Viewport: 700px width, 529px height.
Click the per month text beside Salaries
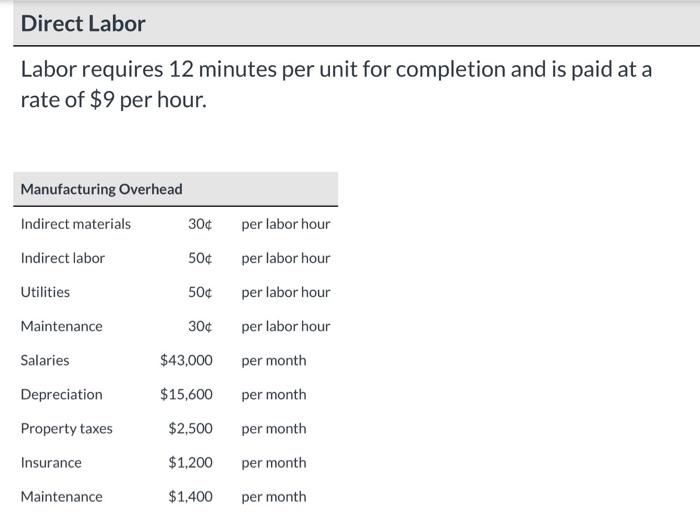274,361
